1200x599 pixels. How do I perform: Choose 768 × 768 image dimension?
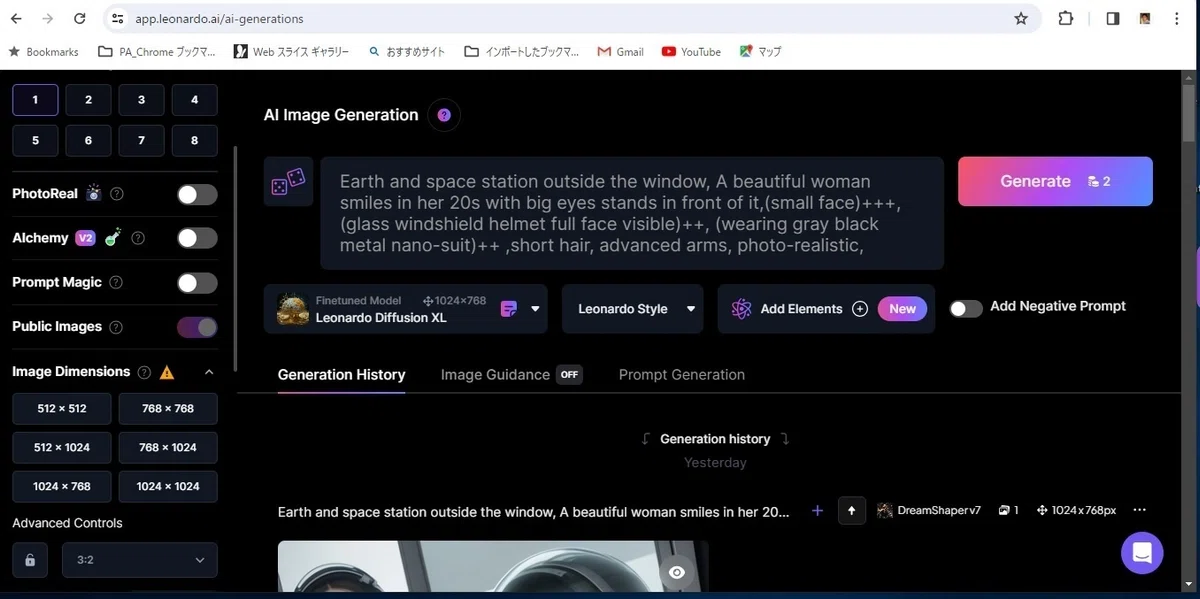pyautogui.click(x=167, y=409)
